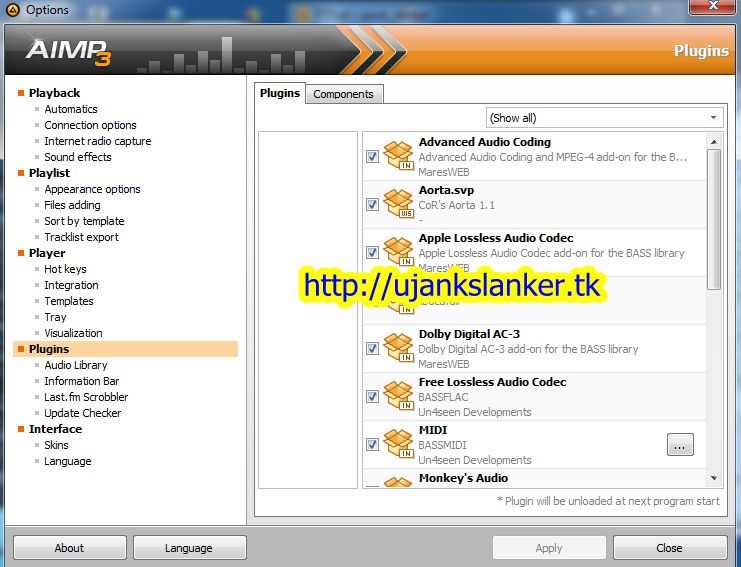741x567 pixels.
Task: Click the plugin list scroll down arrow
Action: [x=714, y=478]
